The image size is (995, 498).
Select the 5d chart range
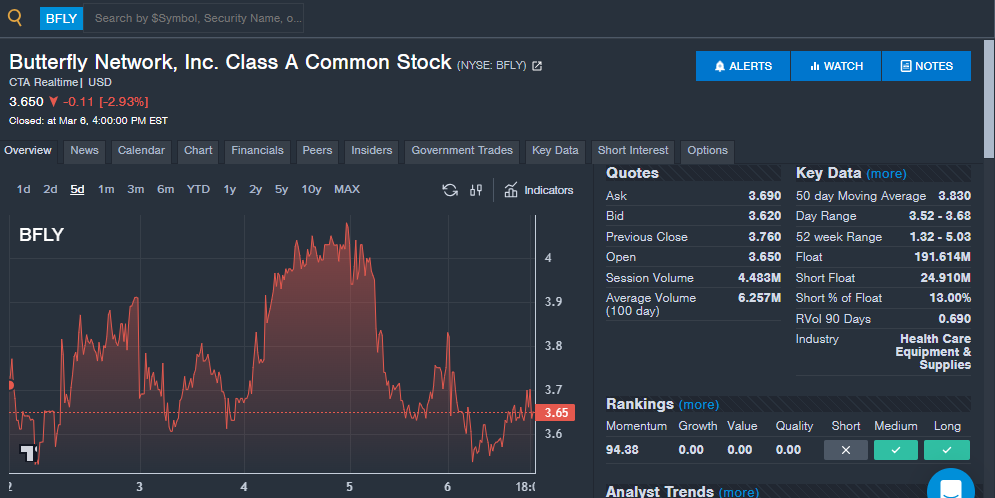tap(77, 189)
